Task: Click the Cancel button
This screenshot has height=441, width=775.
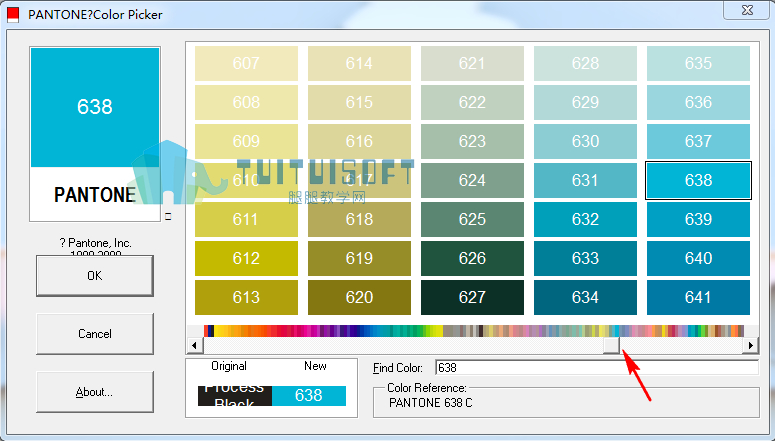Action: (x=95, y=334)
